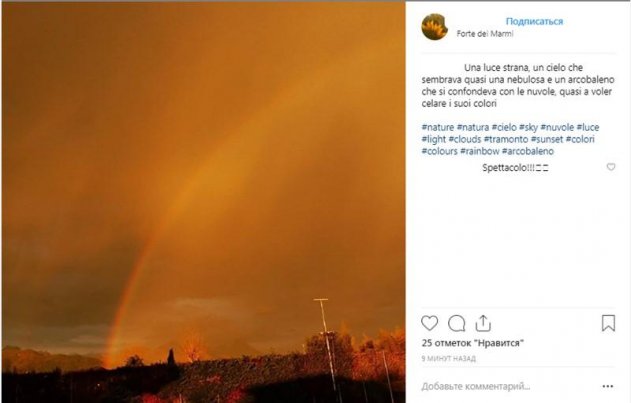631x403 pixels.
Task: Open the sunflower profile avatar
Action: pyautogui.click(x=434, y=27)
